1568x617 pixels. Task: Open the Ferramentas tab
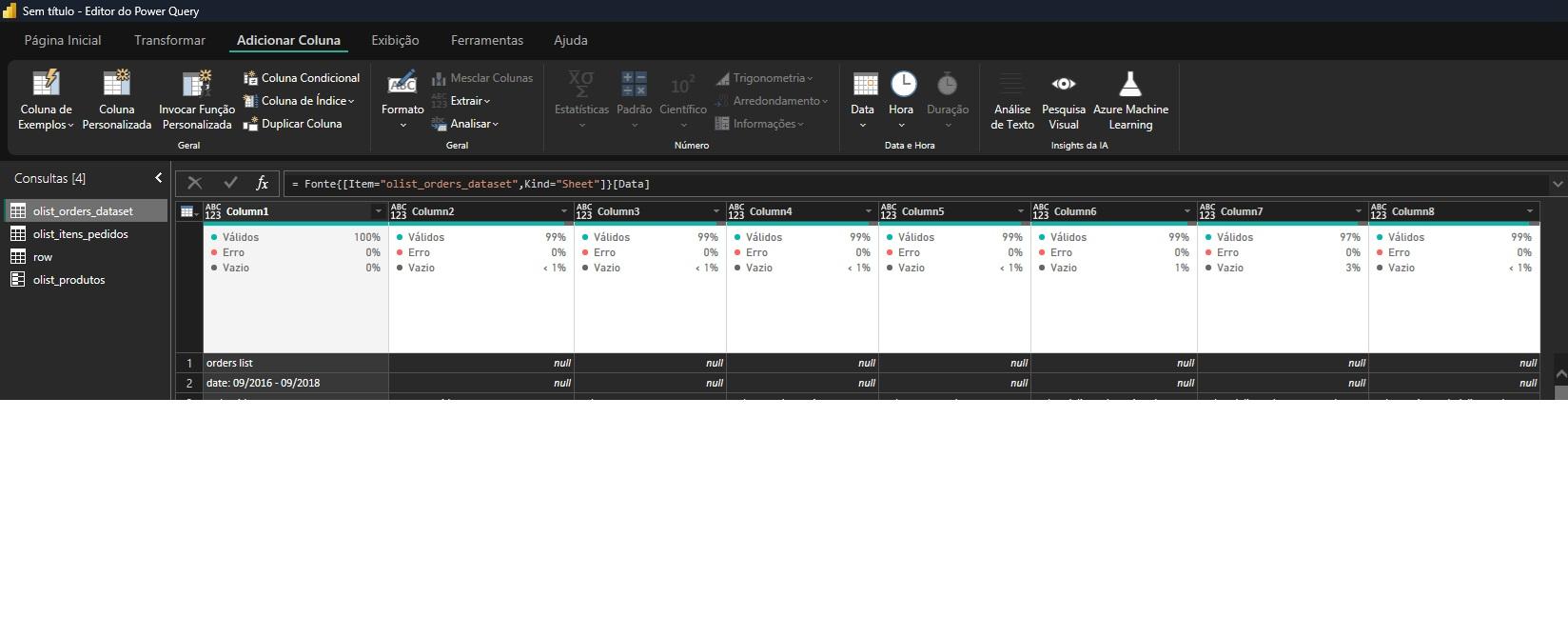[x=487, y=40]
